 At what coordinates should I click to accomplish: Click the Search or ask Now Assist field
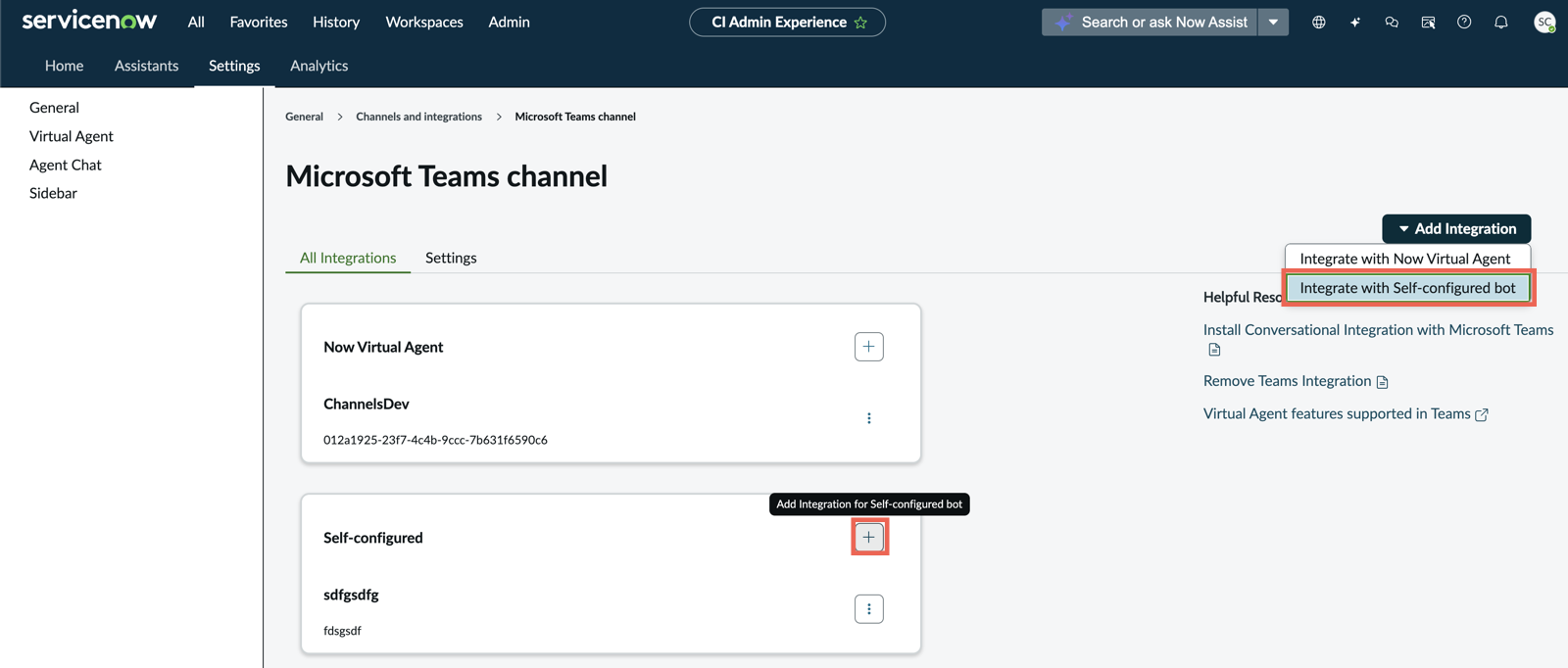click(x=1150, y=22)
